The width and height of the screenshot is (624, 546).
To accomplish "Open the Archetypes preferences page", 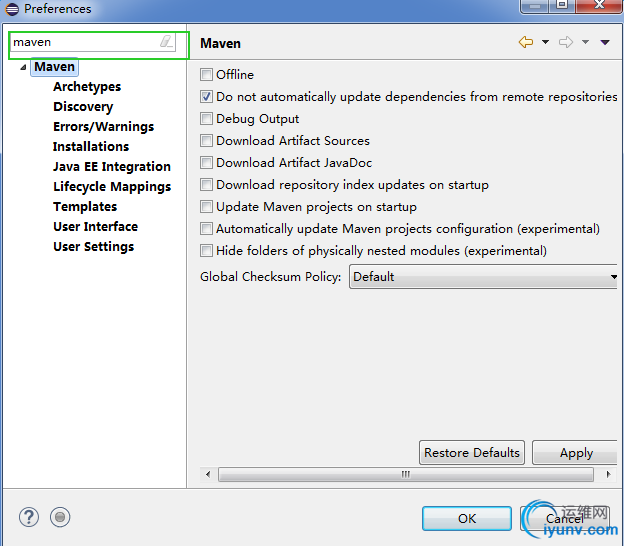I will 87,87.
